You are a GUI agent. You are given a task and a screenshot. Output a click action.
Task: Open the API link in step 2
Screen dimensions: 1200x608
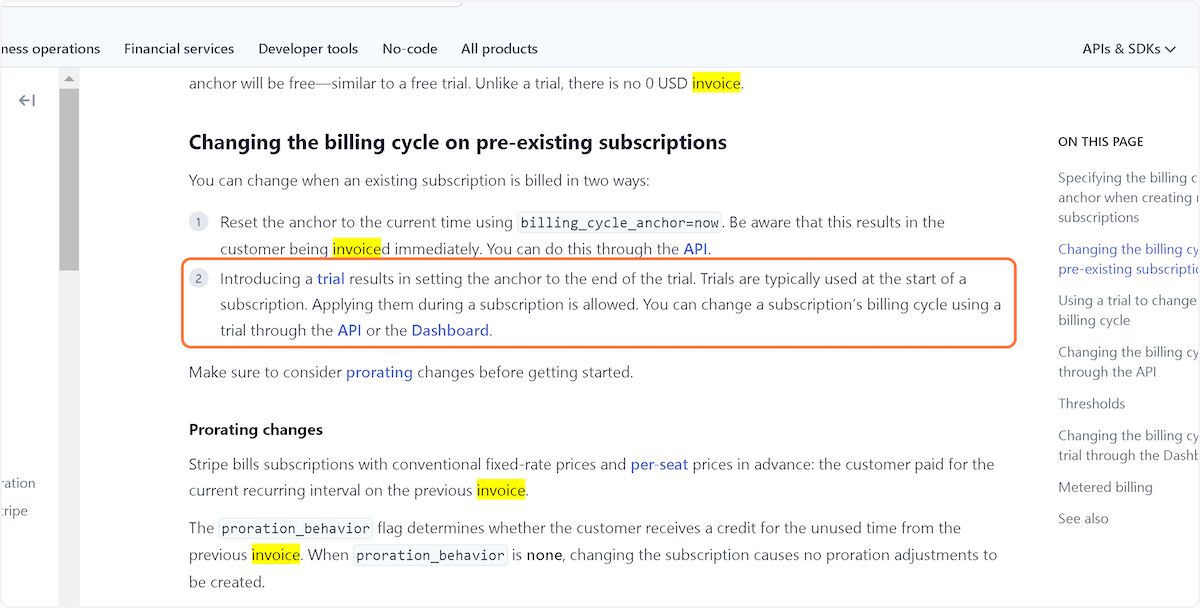tap(349, 330)
